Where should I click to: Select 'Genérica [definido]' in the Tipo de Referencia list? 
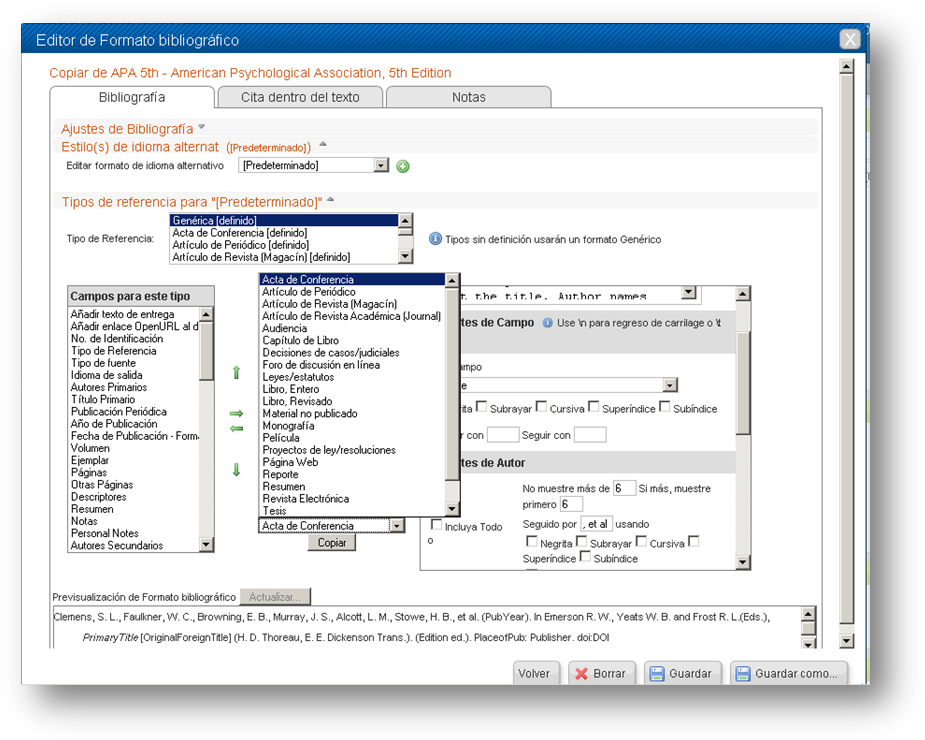(x=284, y=221)
